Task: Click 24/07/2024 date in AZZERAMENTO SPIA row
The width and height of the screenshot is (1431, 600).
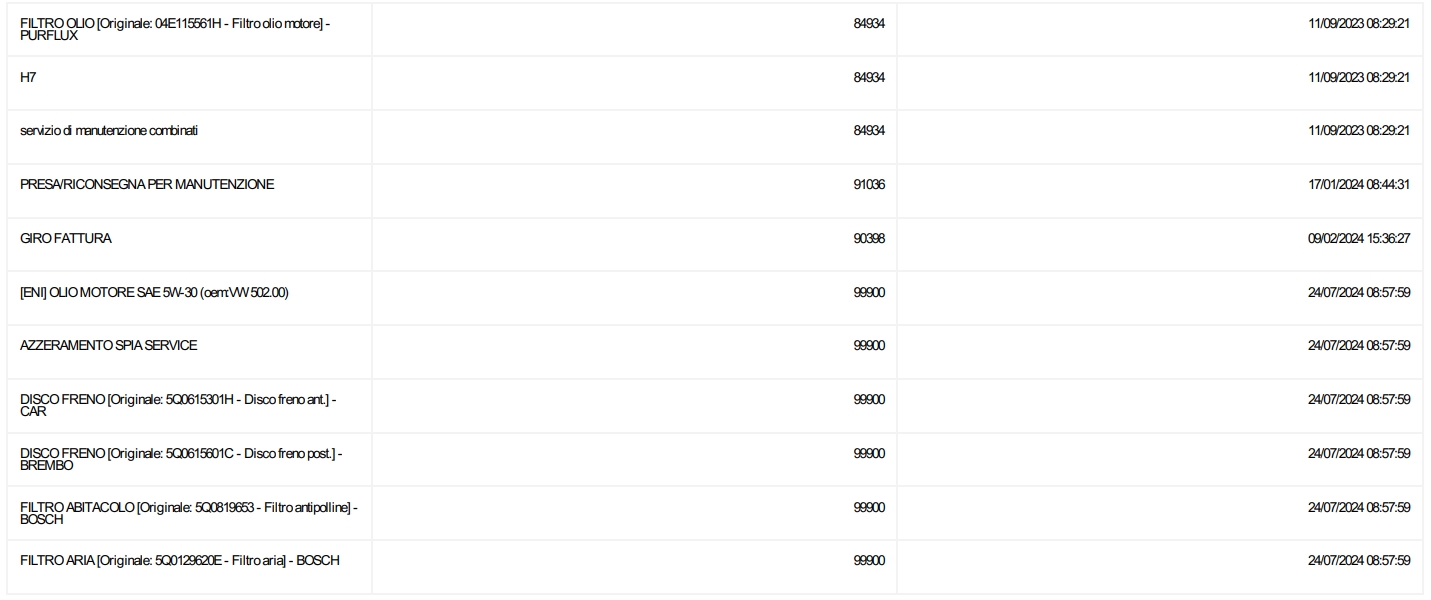Action: [1358, 345]
